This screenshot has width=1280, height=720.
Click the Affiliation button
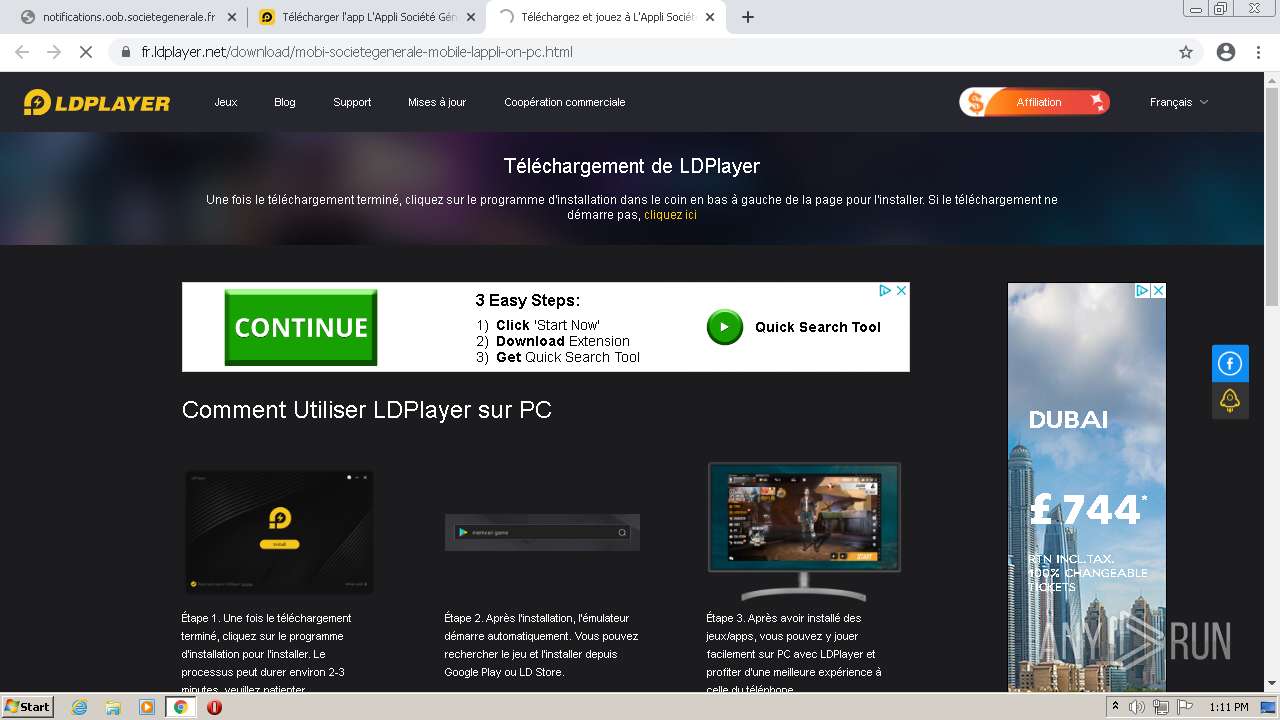click(1034, 102)
